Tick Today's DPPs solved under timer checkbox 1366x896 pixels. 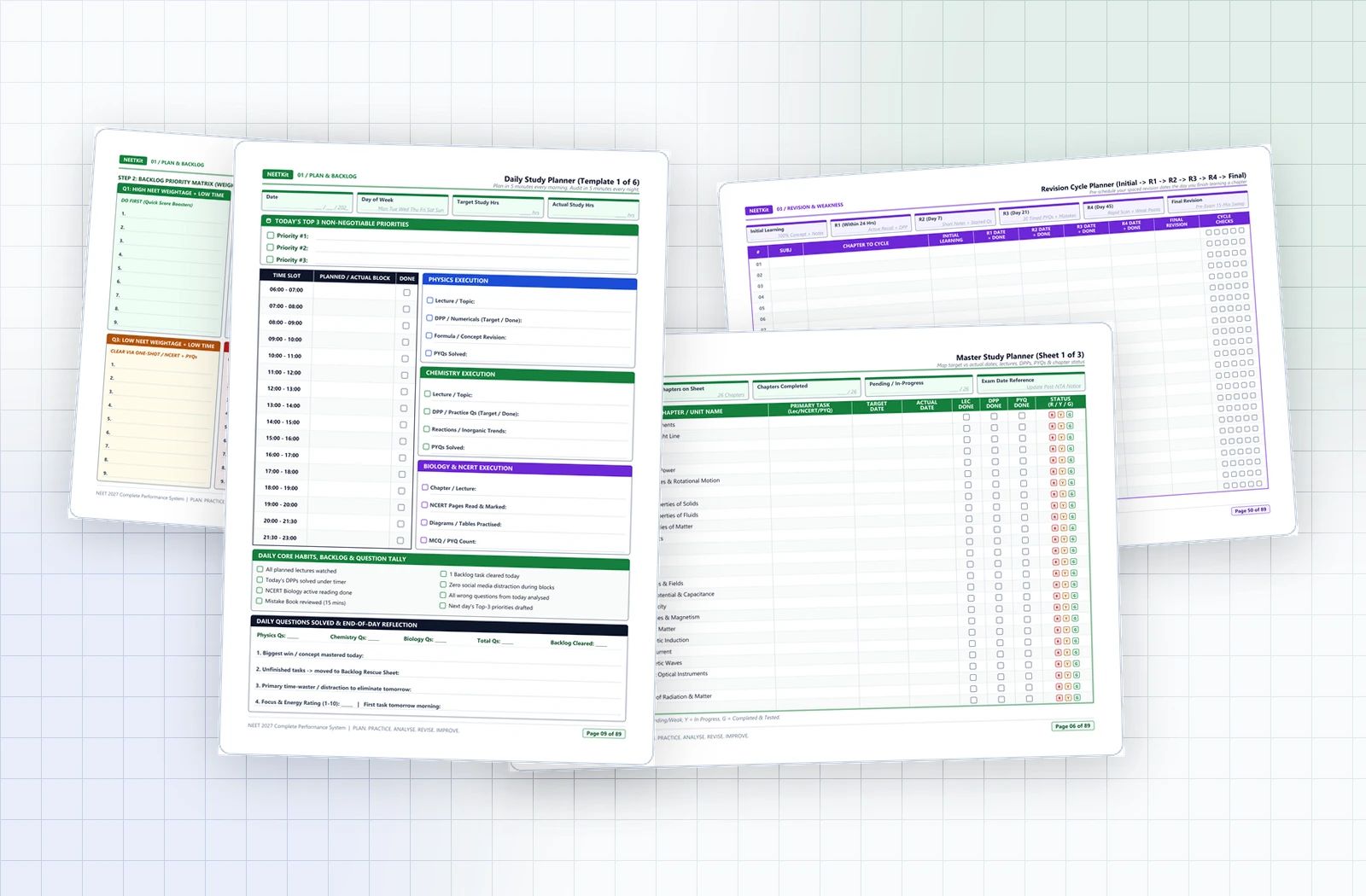click(260, 579)
